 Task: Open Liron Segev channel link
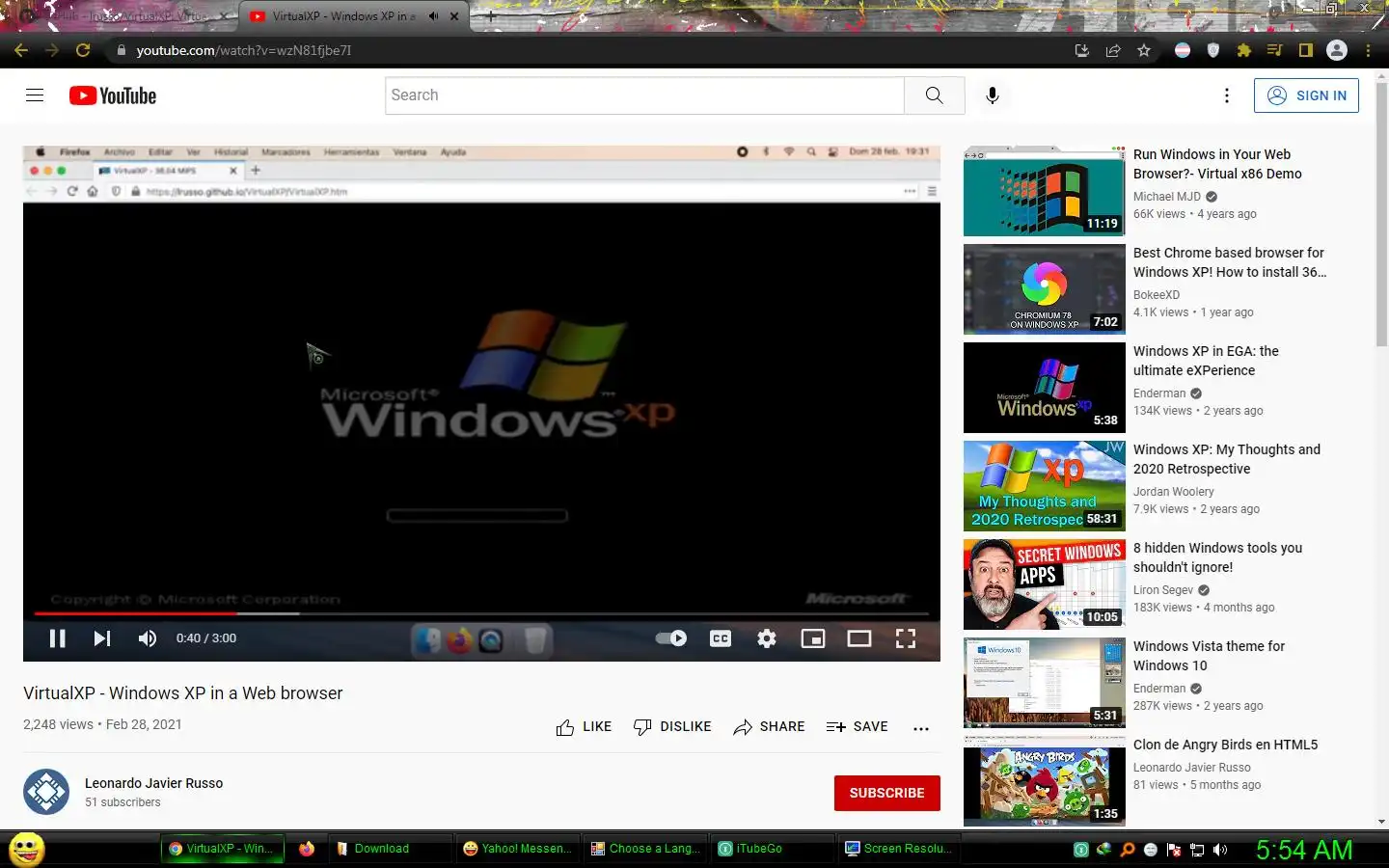1163,590
